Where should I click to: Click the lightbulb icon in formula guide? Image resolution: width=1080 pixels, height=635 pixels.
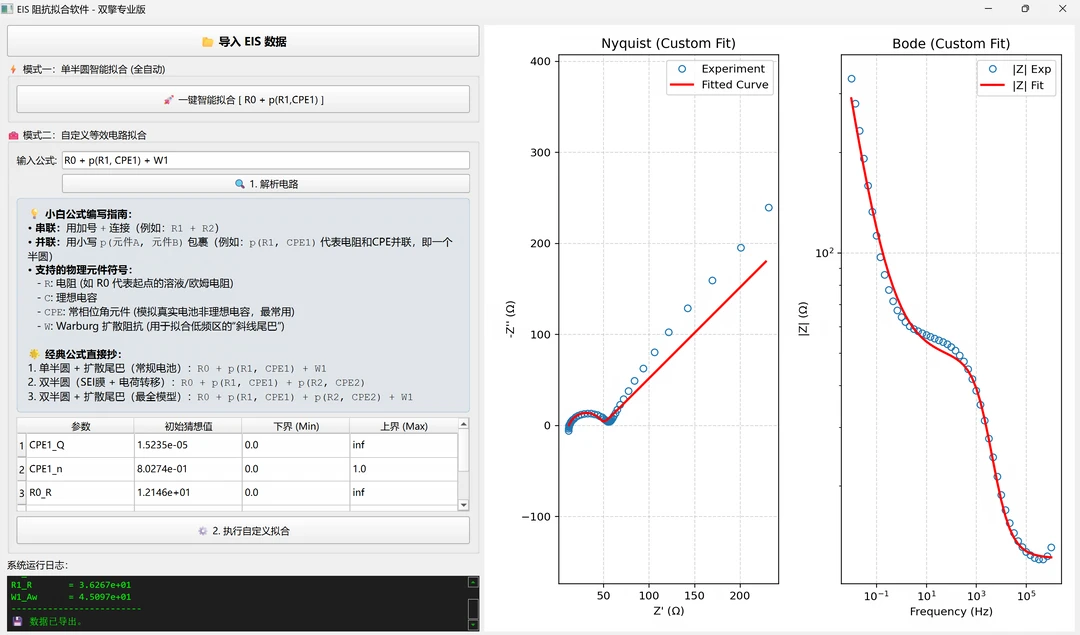point(34,214)
